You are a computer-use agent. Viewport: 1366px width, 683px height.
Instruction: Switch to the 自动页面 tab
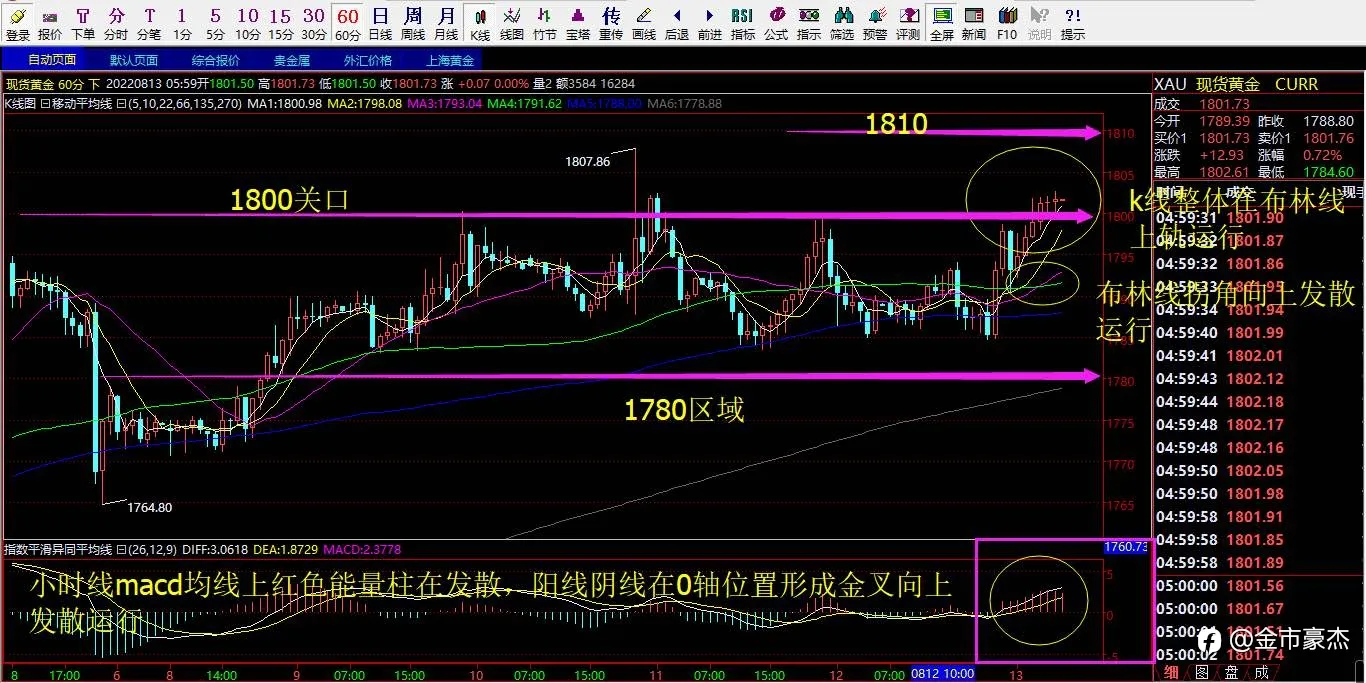pos(52,60)
